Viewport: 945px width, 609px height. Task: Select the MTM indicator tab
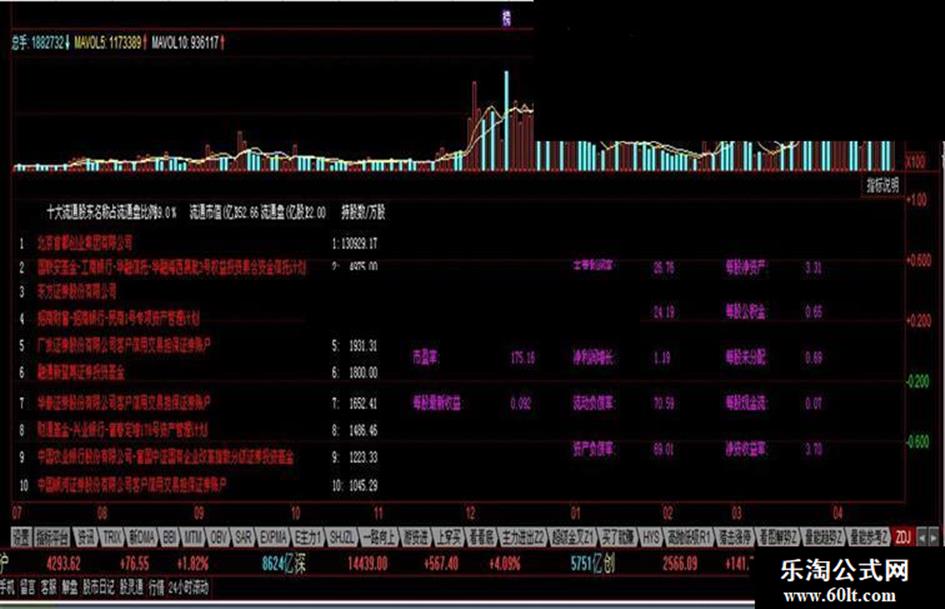[193, 537]
